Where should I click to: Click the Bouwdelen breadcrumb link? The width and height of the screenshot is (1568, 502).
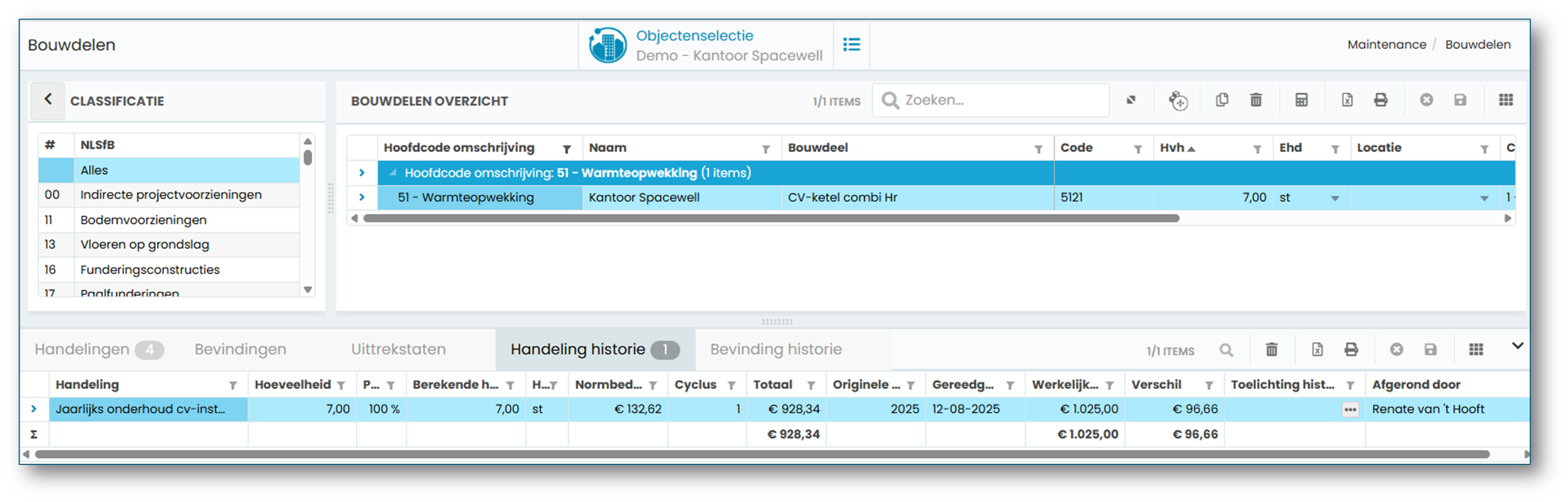(x=1477, y=45)
